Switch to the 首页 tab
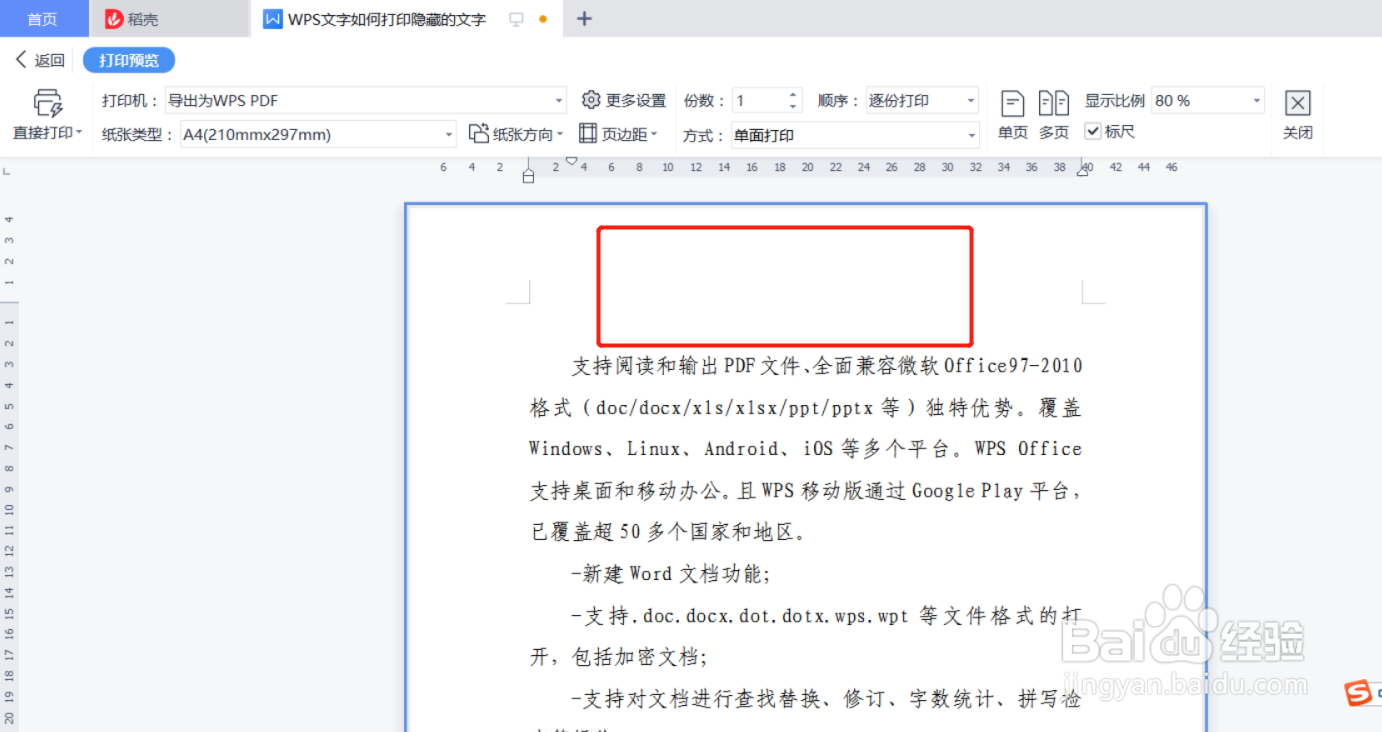The width and height of the screenshot is (1382, 732). 42,19
